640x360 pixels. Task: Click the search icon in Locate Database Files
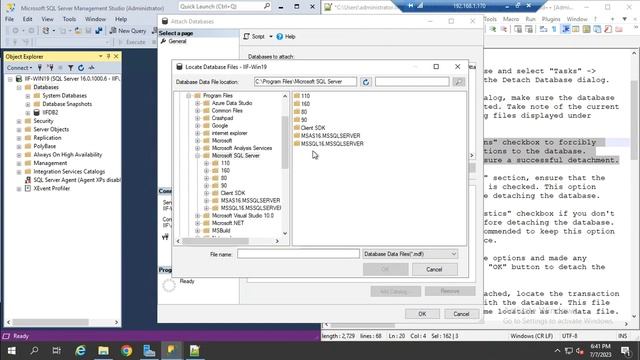point(459,82)
